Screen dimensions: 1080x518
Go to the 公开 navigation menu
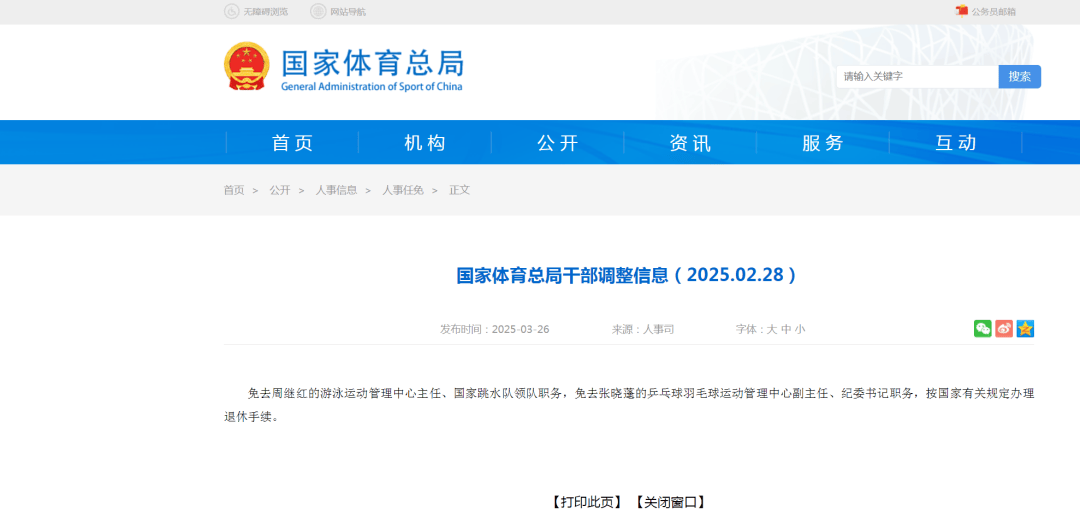click(558, 143)
